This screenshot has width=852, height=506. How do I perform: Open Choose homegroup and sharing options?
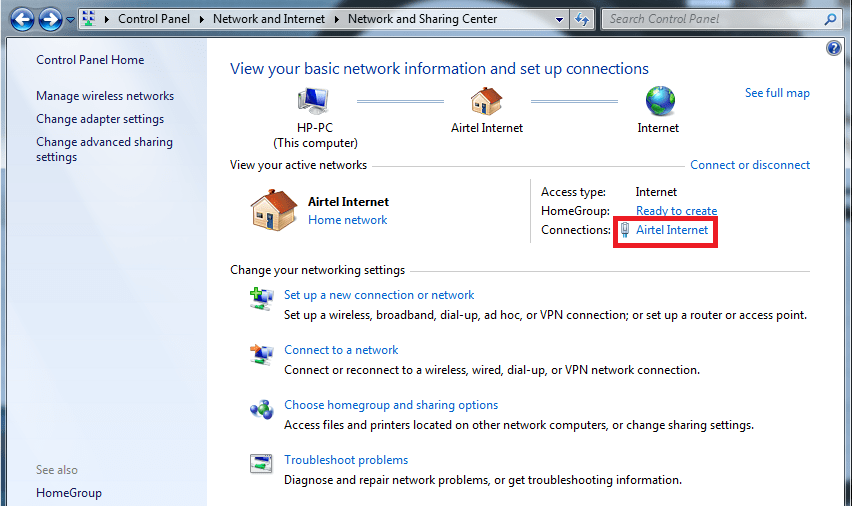click(391, 405)
